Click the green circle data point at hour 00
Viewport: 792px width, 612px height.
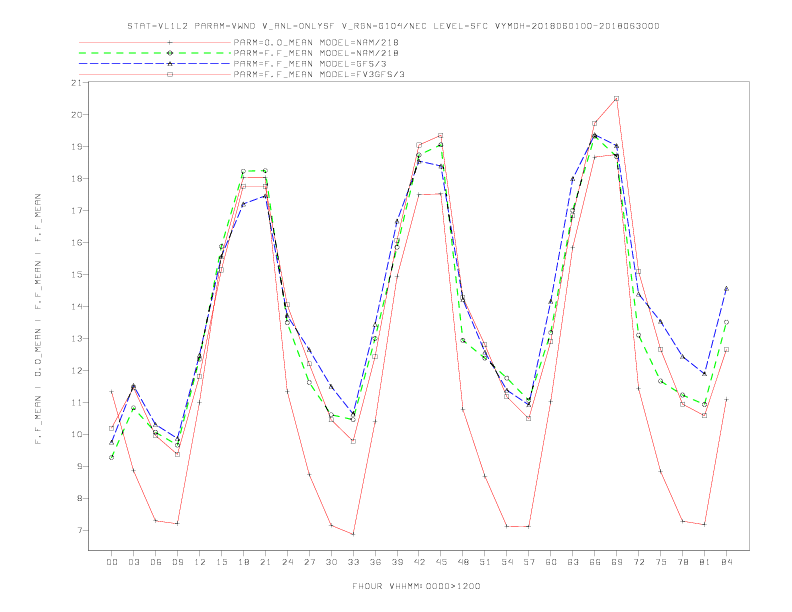point(112,457)
